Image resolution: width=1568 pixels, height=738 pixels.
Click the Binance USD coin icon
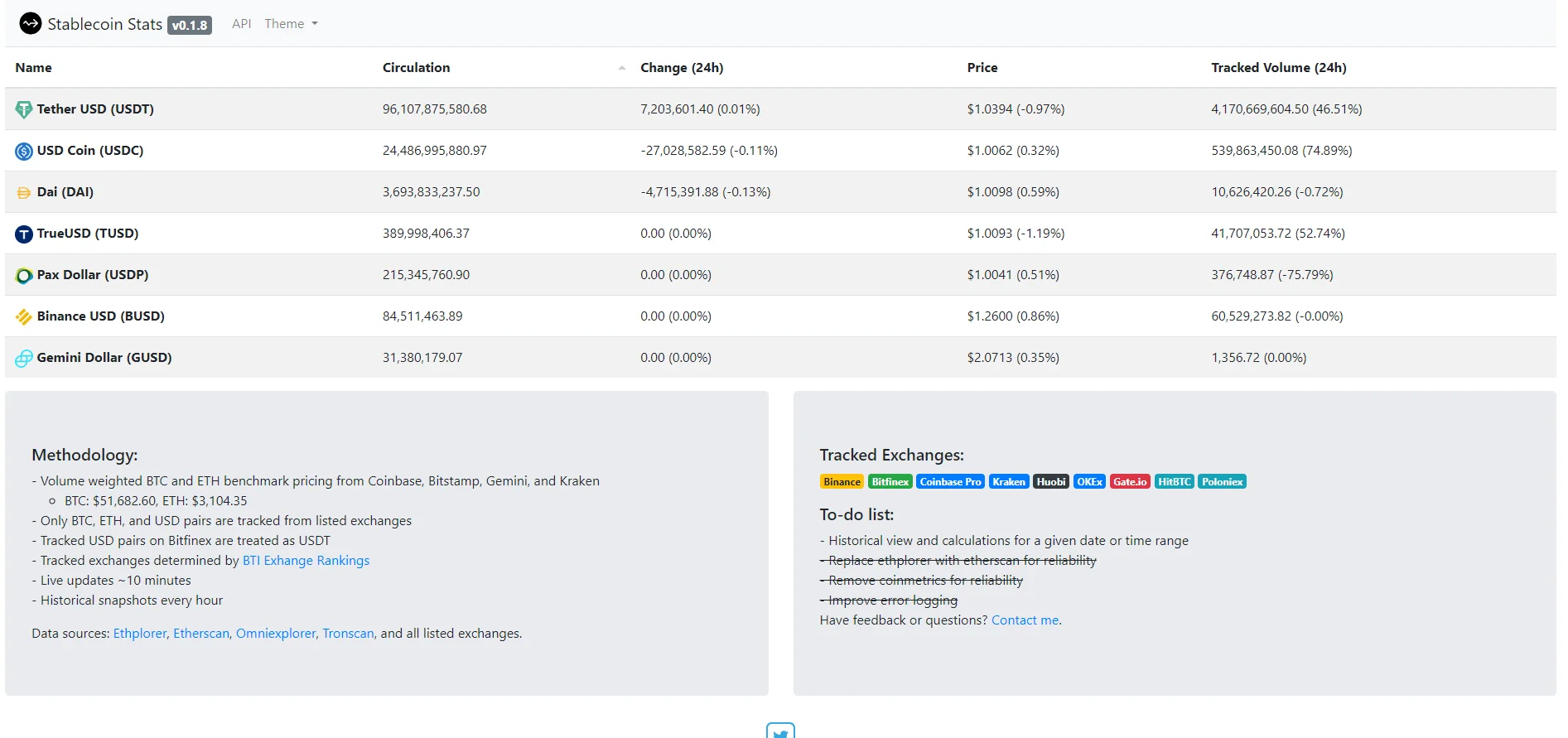coord(24,316)
